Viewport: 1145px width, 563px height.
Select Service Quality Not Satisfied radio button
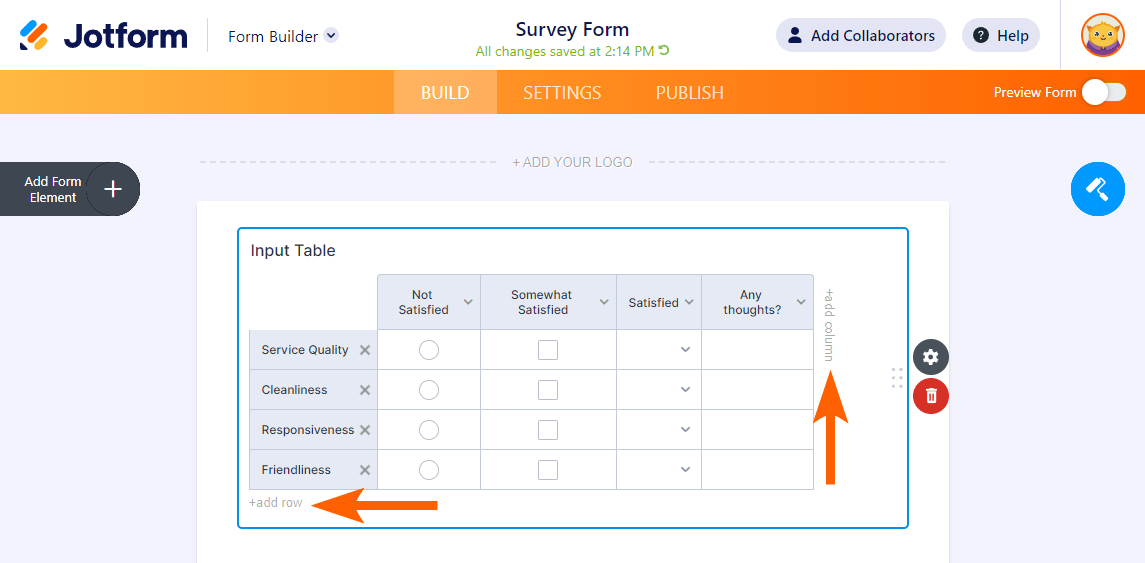tap(429, 350)
